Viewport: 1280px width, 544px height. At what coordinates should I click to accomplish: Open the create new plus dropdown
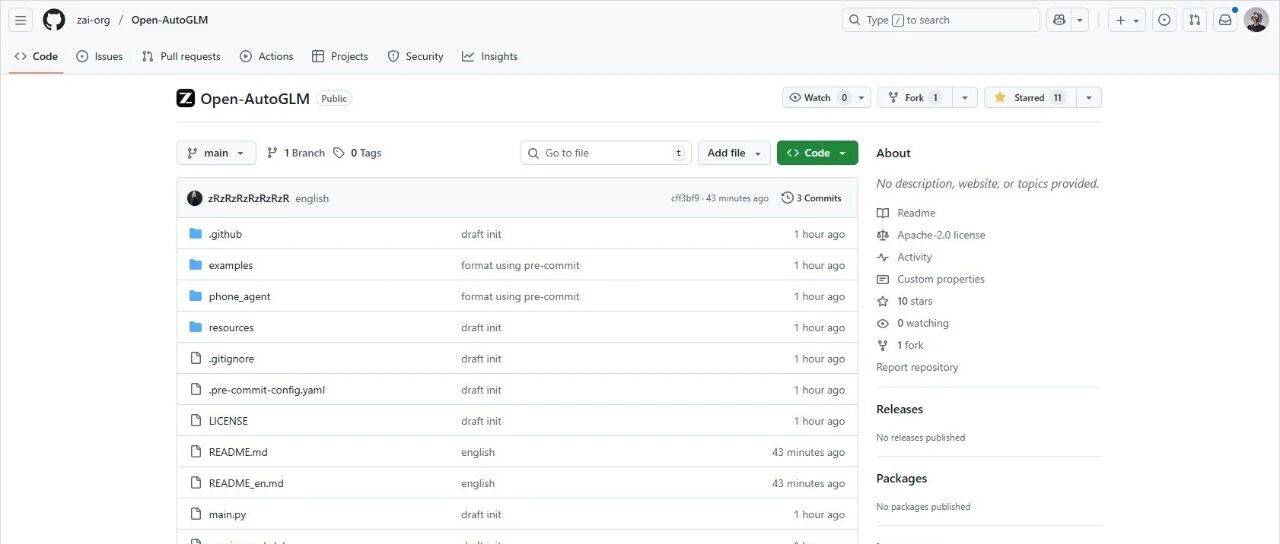coord(1127,20)
